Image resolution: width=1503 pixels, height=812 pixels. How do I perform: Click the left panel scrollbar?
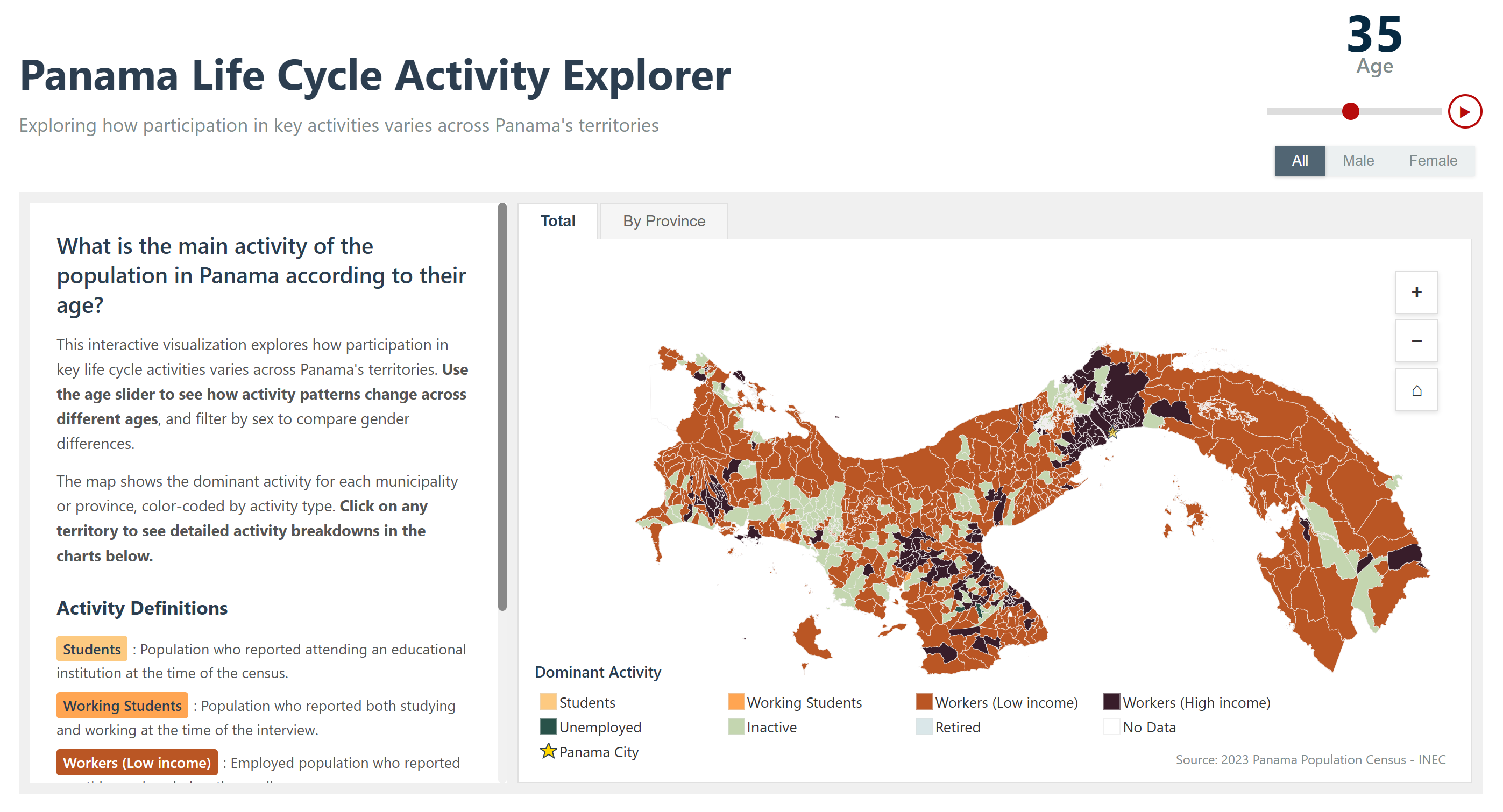(x=502, y=407)
